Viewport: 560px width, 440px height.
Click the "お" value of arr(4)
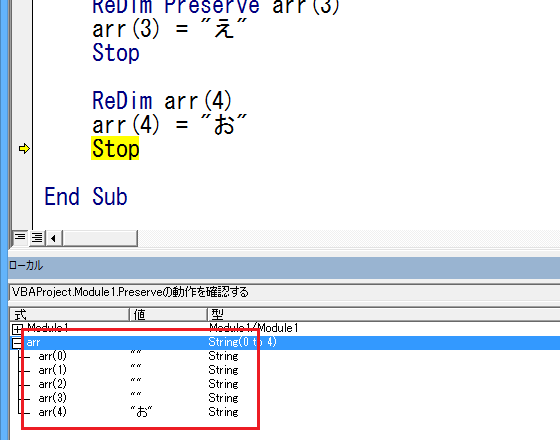tap(141, 412)
